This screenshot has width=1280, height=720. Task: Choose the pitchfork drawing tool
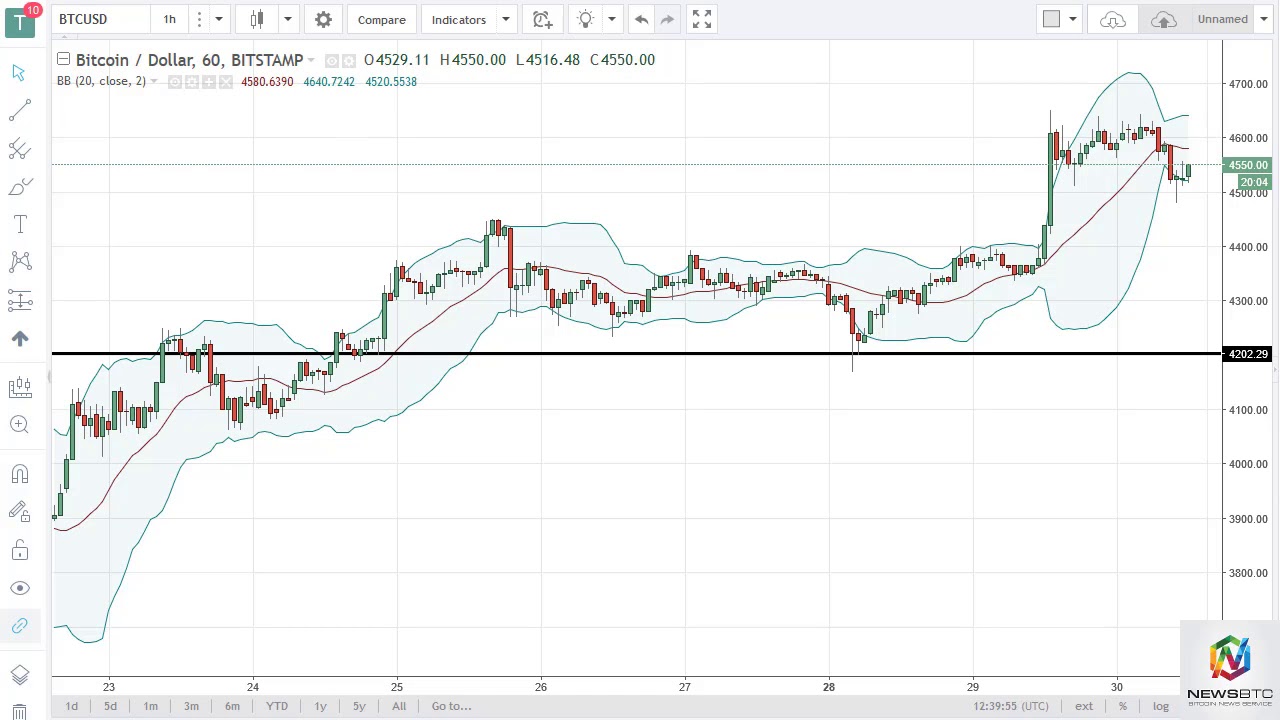pyautogui.click(x=19, y=149)
